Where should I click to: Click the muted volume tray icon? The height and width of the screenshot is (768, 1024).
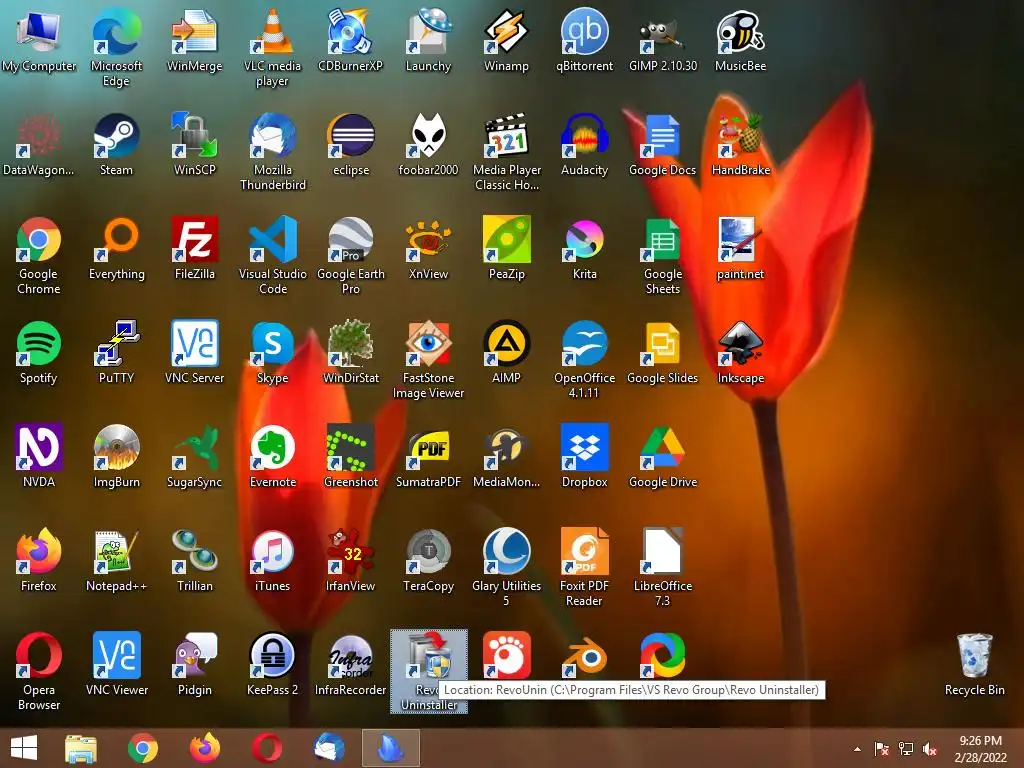pos(929,749)
